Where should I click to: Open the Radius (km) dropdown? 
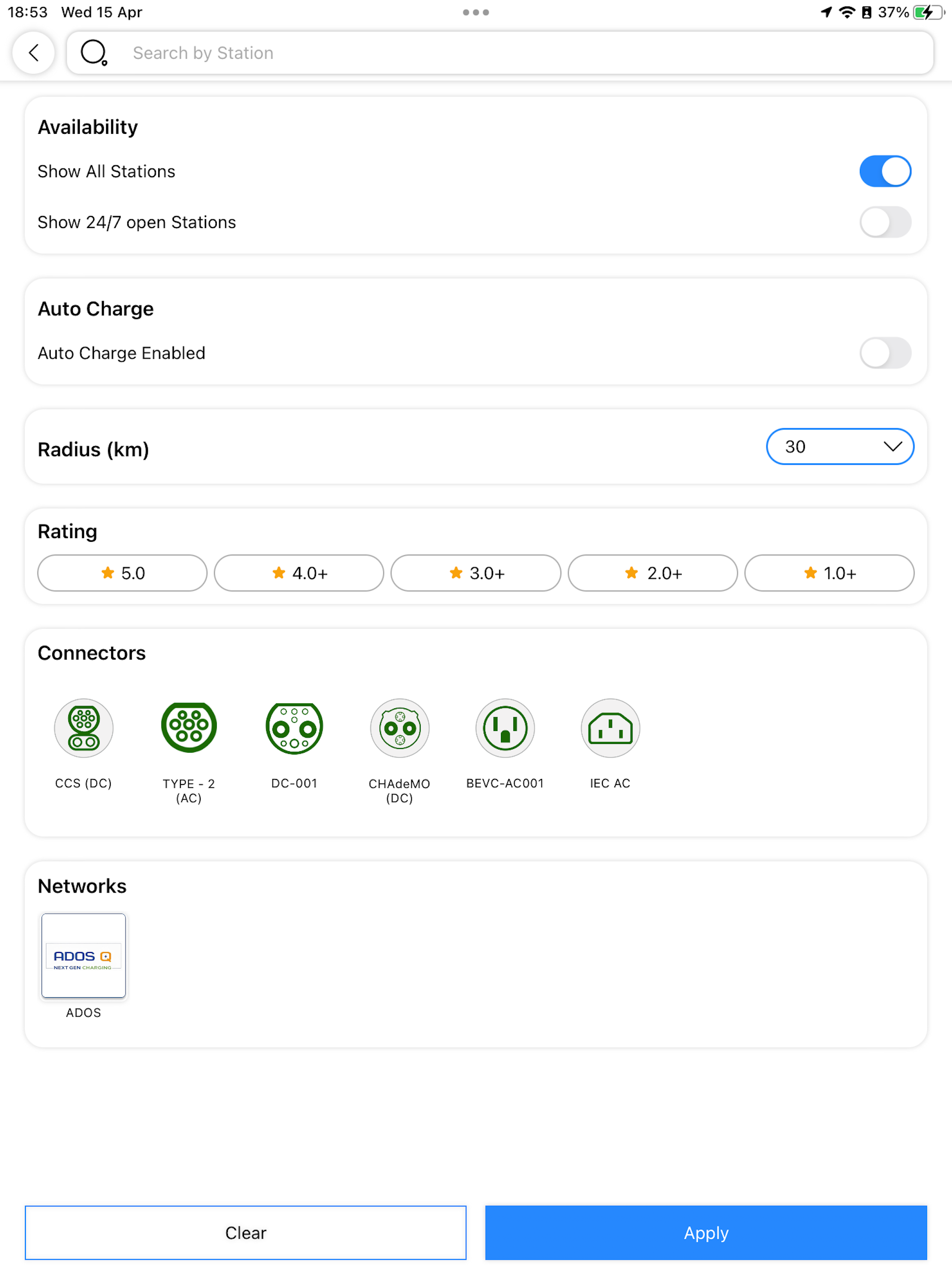[x=839, y=447]
